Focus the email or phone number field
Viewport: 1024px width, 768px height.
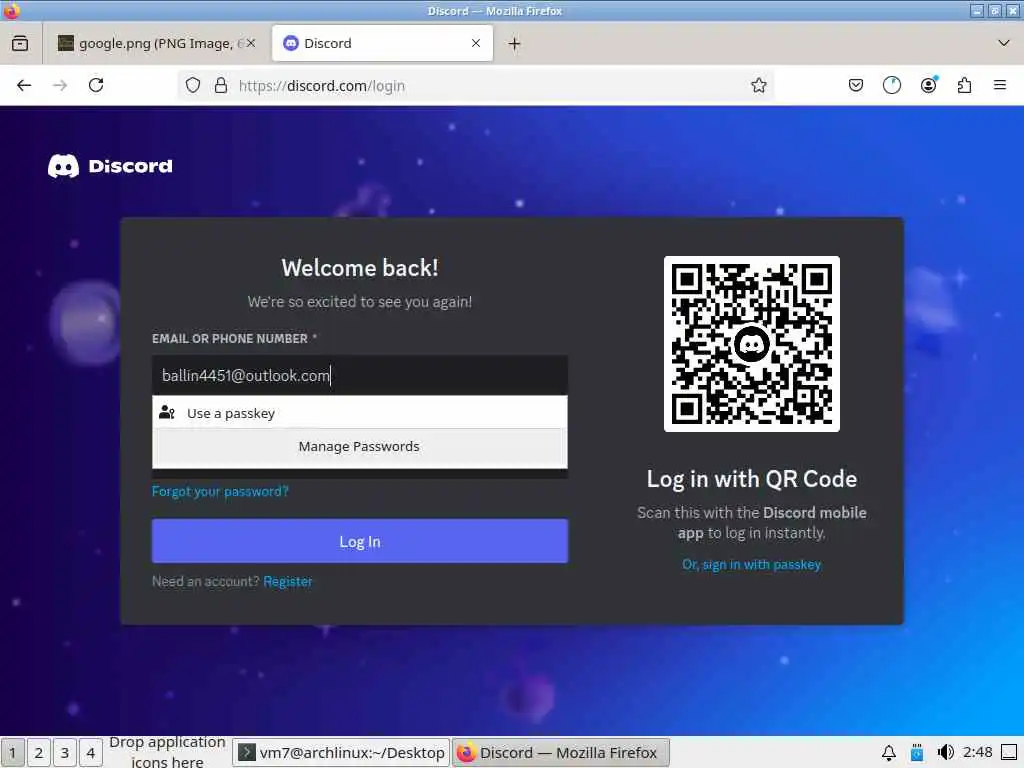click(x=360, y=376)
